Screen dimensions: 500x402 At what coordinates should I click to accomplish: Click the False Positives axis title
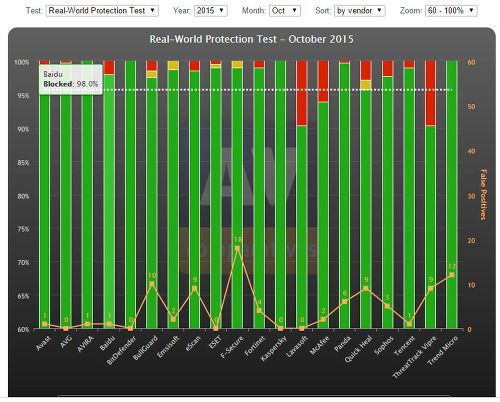tap(483, 195)
